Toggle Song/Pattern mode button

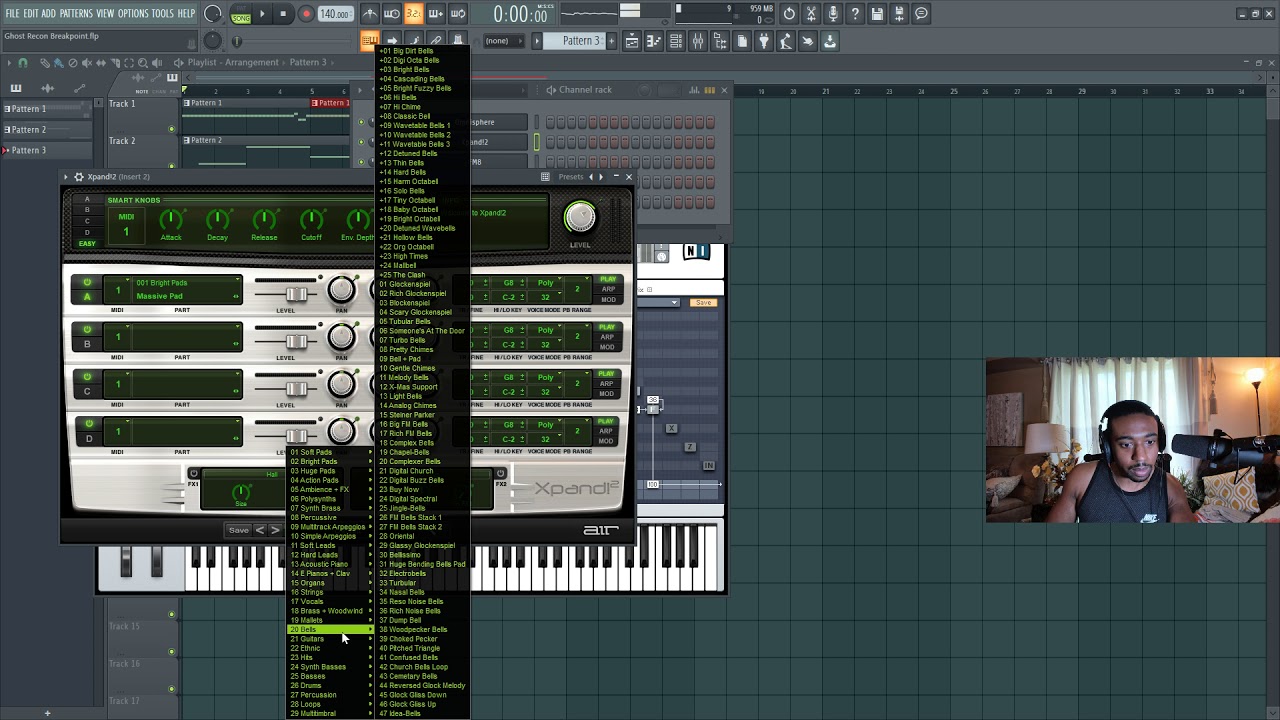click(x=241, y=14)
